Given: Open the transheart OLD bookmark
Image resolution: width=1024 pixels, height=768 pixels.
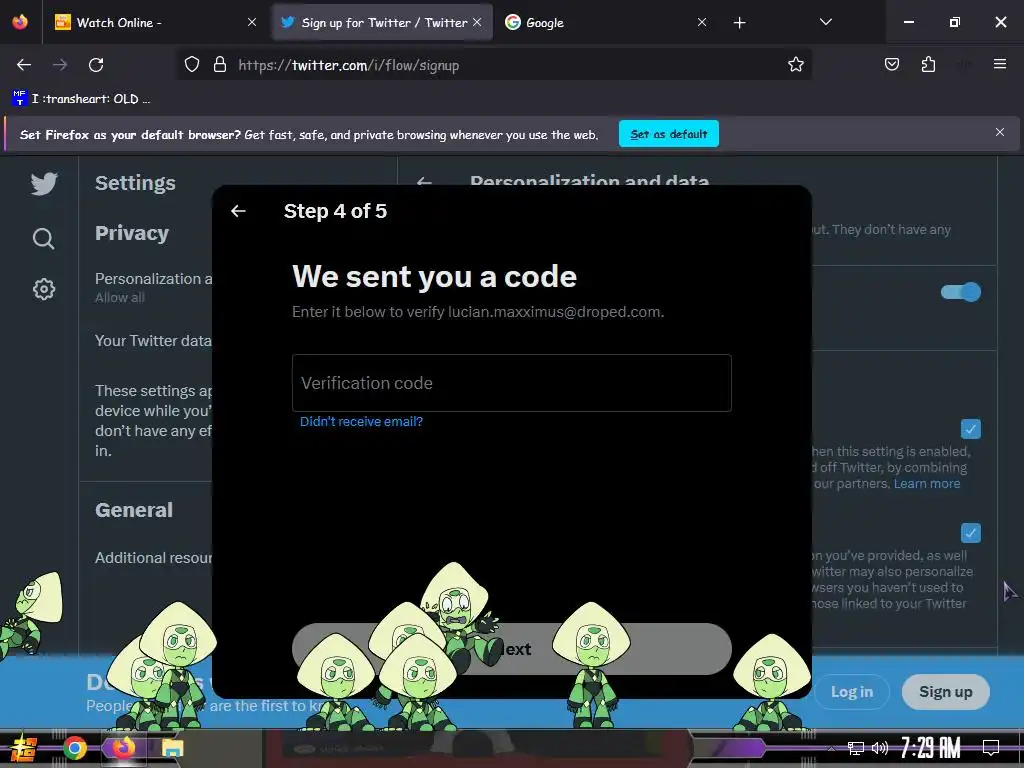Looking at the screenshot, I should click(x=81, y=99).
